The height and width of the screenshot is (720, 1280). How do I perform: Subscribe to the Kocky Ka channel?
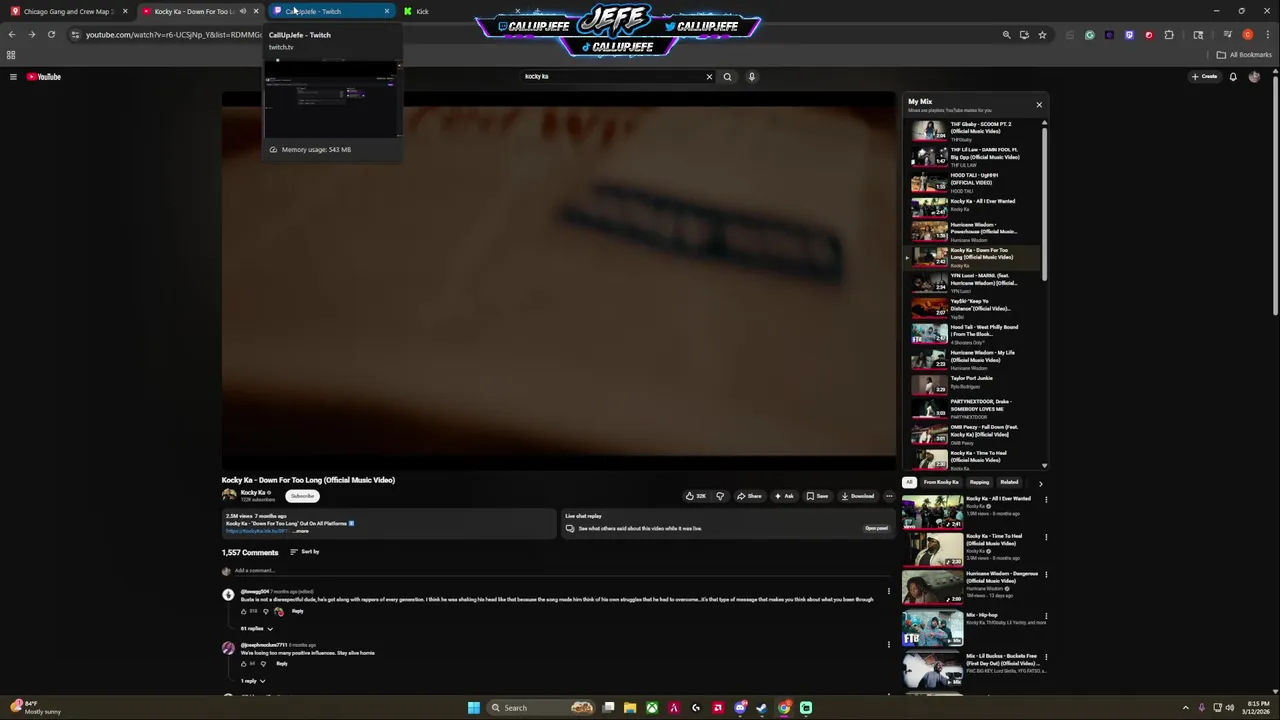303,496
